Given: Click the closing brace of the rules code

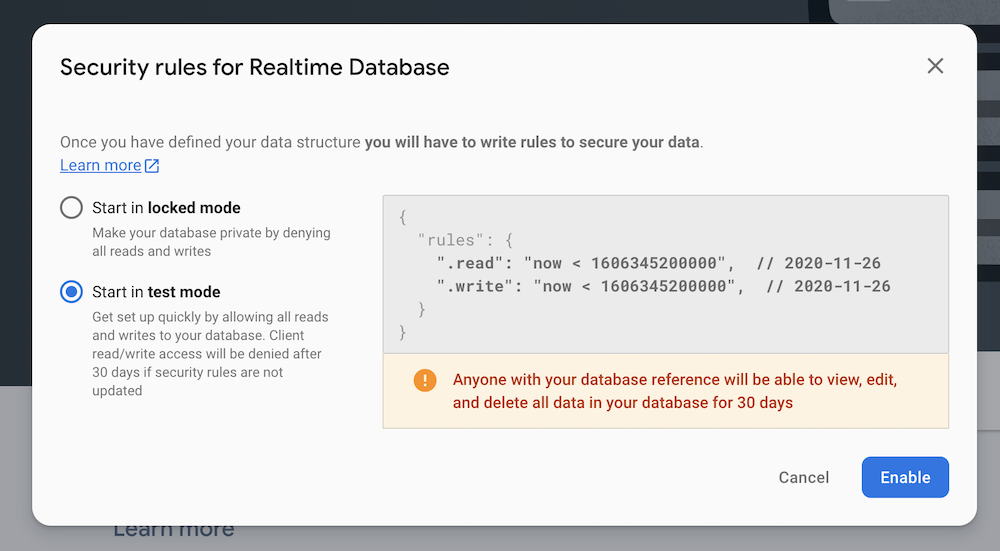Looking at the screenshot, I should (x=402, y=331).
